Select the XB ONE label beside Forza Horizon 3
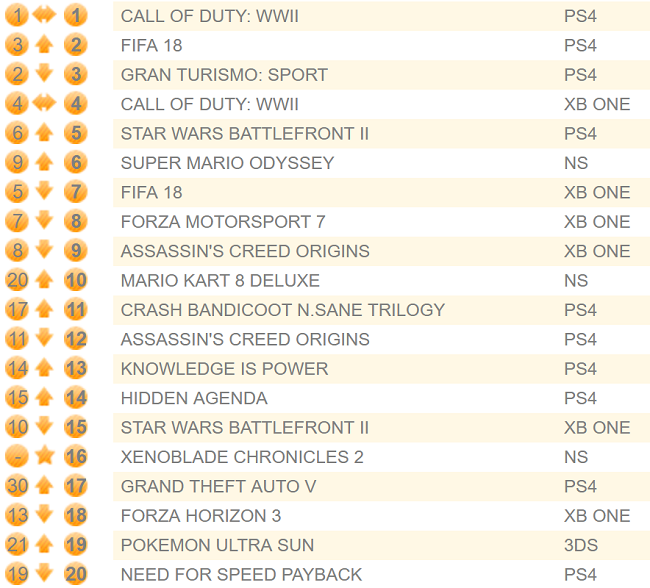Viewport: 650px width, 588px height. click(x=597, y=516)
